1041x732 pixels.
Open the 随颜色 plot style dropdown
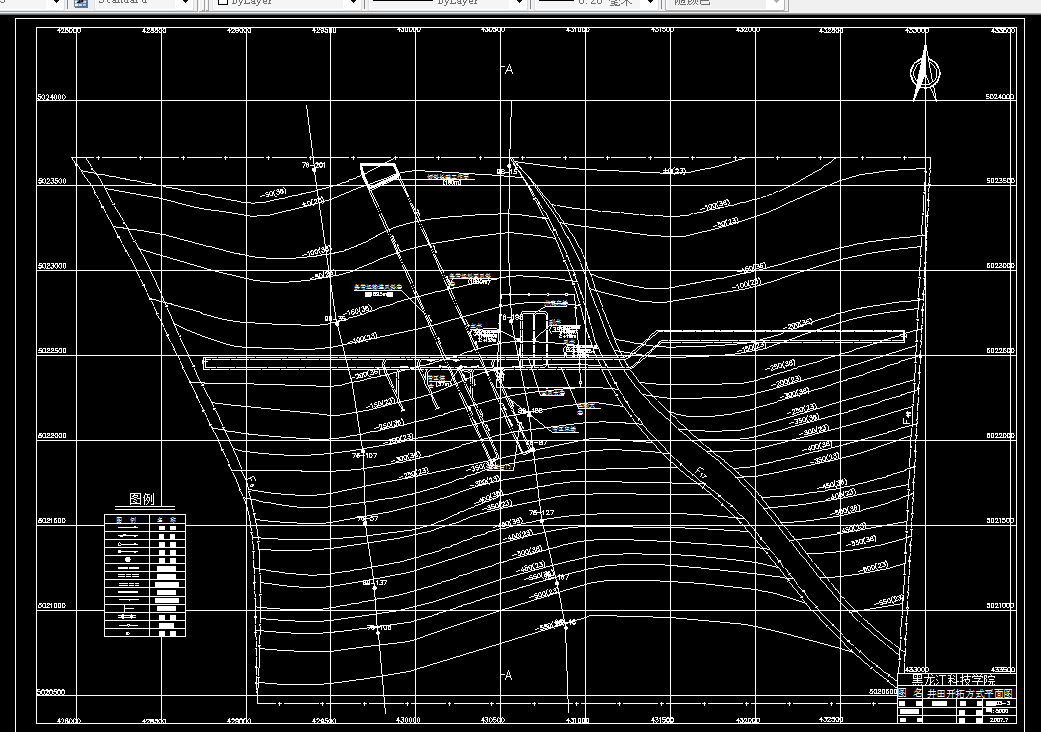[725, 3]
